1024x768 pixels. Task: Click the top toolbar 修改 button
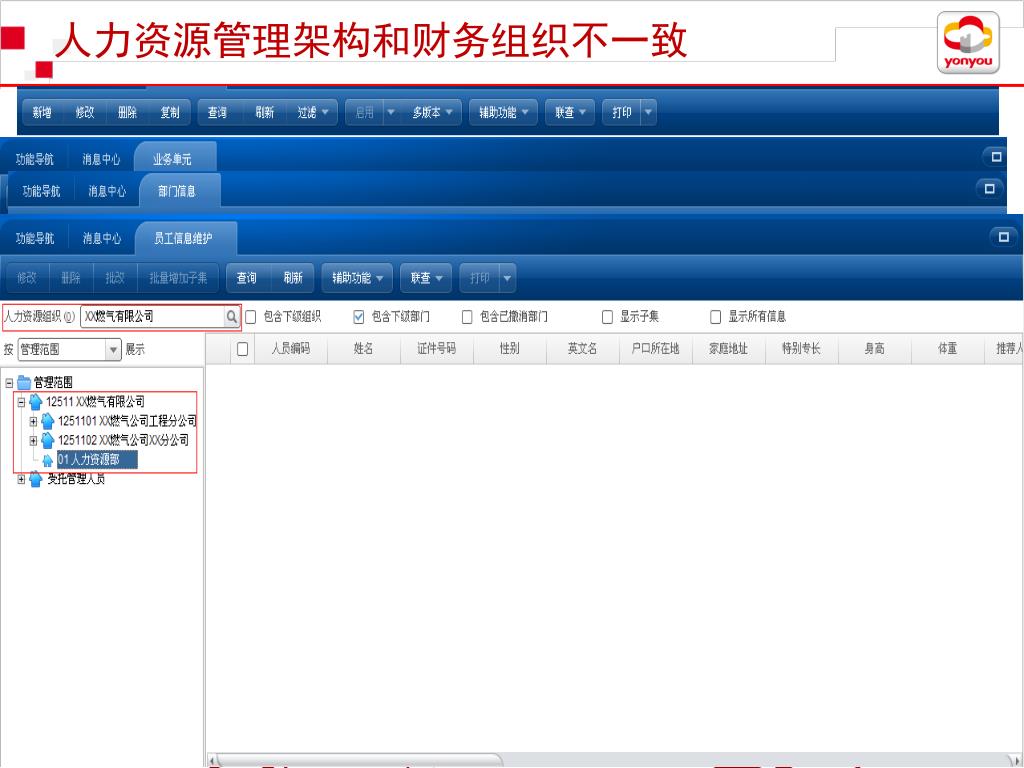[85, 112]
